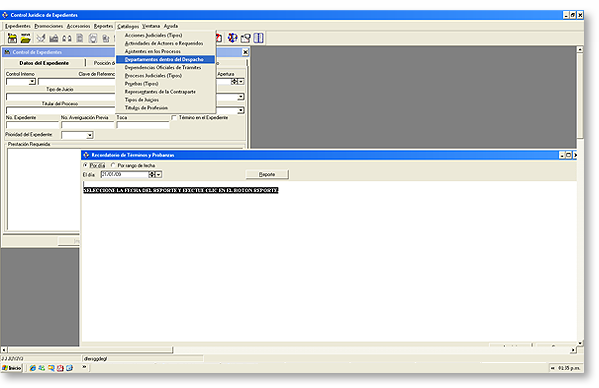
Task: Choose 'Departamentos dentro del Despacho' menu entry
Action: (x=165, y=59)
